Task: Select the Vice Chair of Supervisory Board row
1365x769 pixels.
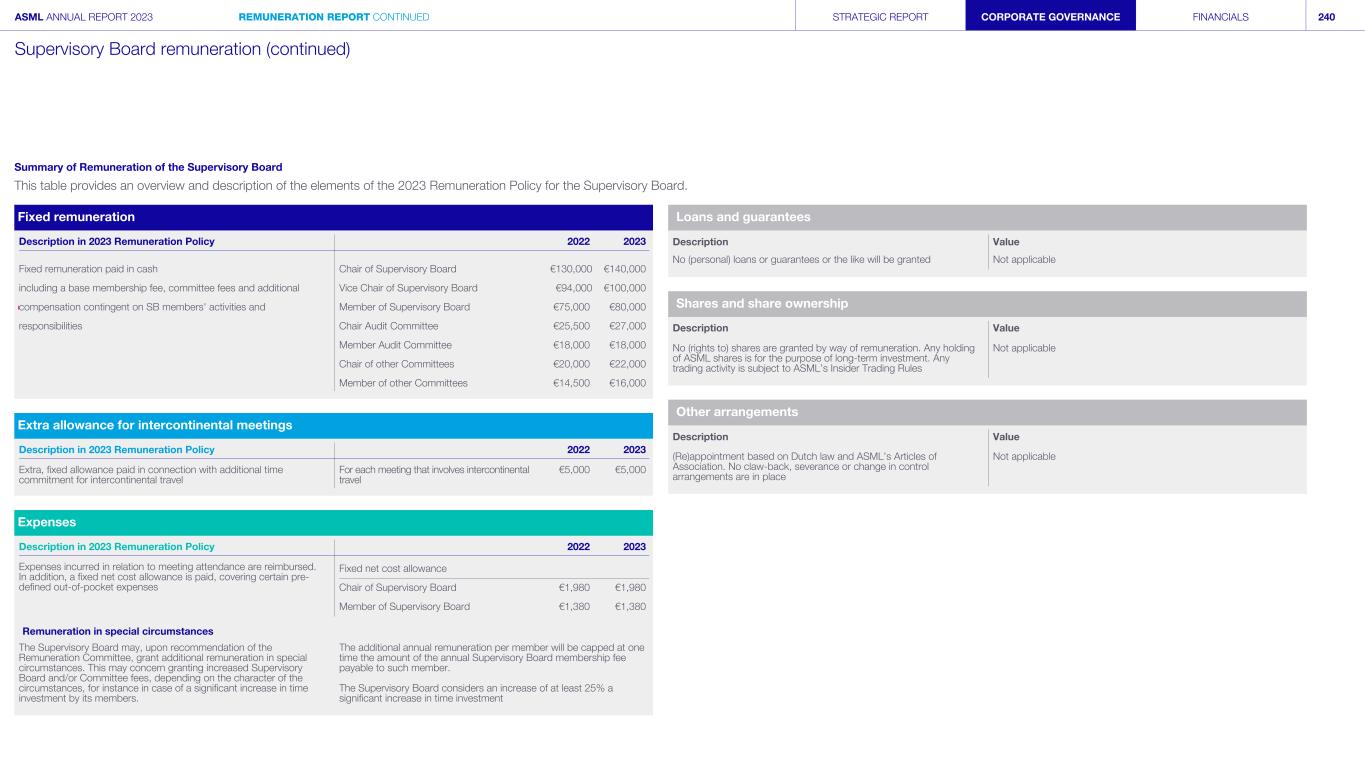Action: tap(401, 288)
